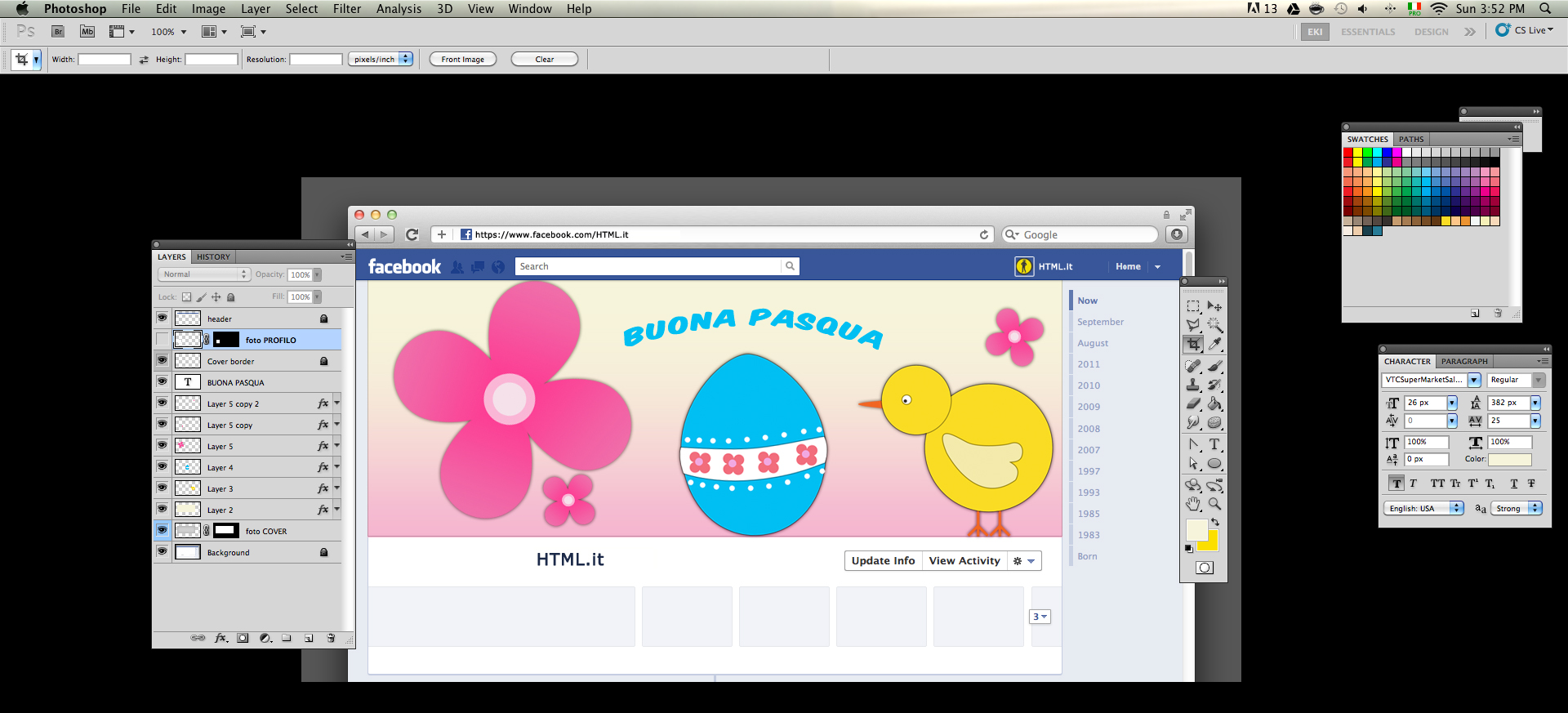Hide the Background layer
This screenshot has width=1568, height=713.
pos(162,551)
